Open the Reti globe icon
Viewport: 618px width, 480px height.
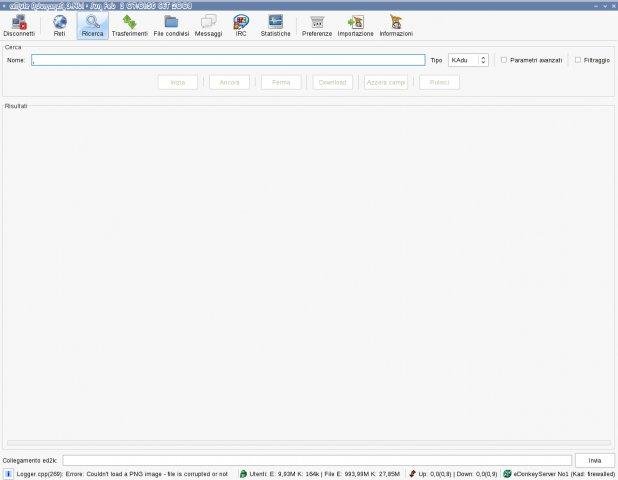(x=60, y=22)
